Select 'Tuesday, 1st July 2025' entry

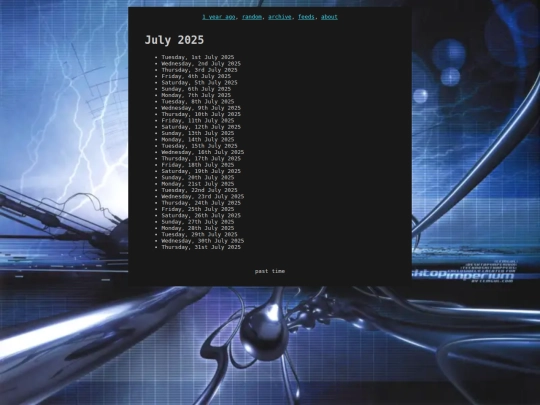pos(198,57)
